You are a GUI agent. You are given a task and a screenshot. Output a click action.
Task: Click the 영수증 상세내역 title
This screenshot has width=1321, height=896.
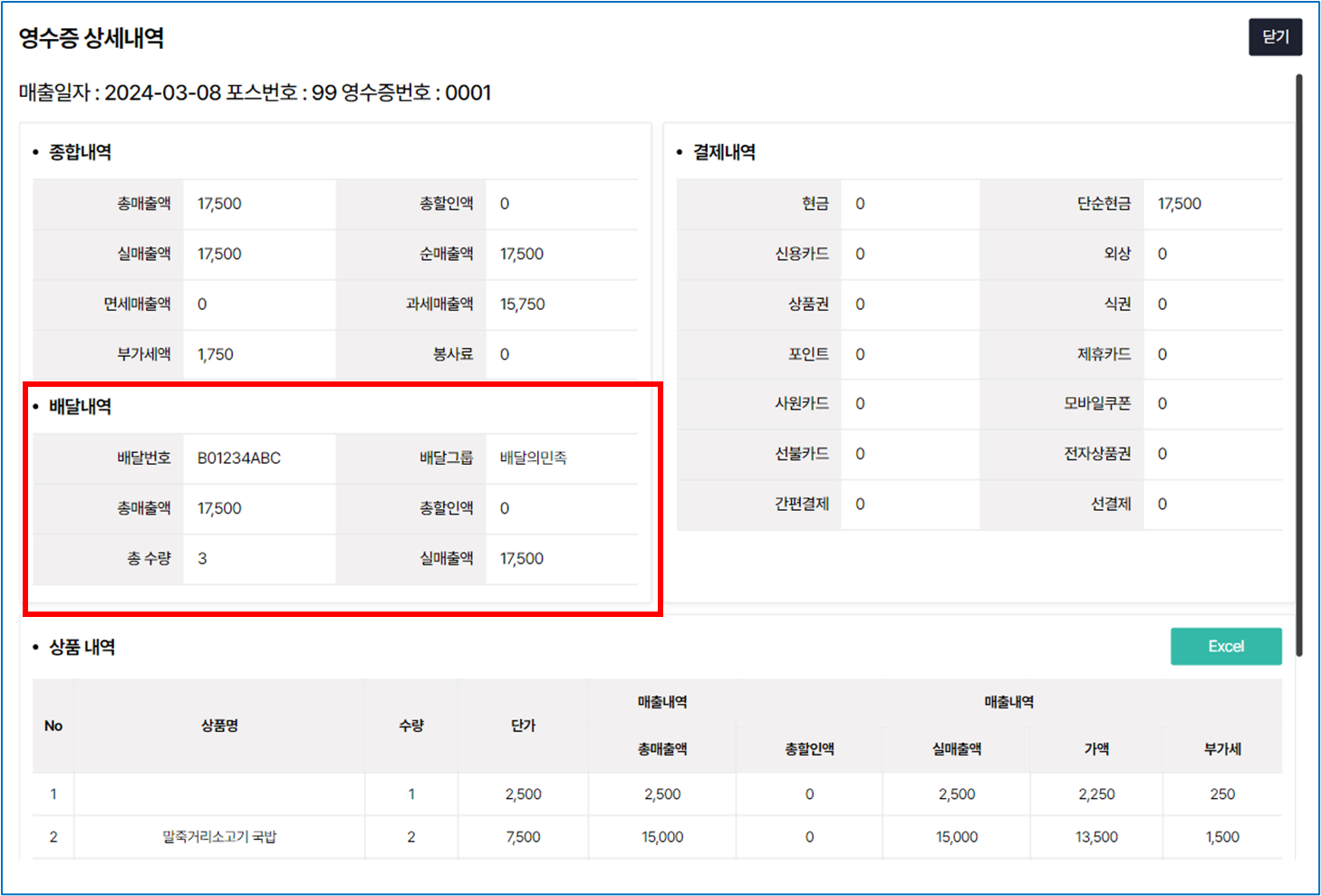[92, 38]
